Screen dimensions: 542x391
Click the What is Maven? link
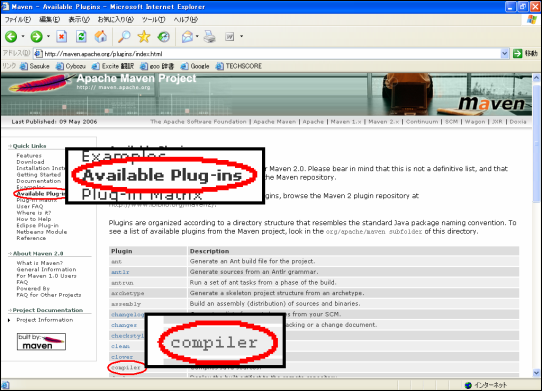click(x=40, y=263)
